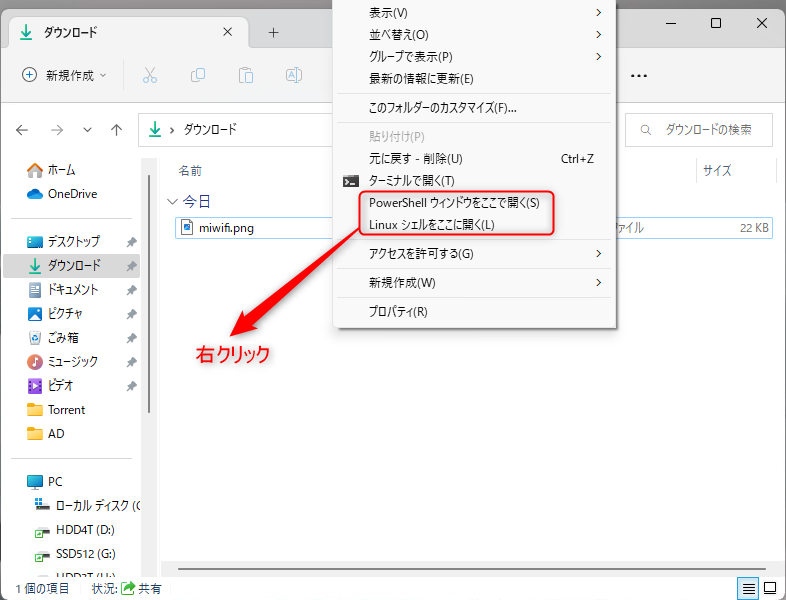Go forward with the right arrow
This screenshot has width=786, height=600.
pyautogui.click(x=57, y=130)
